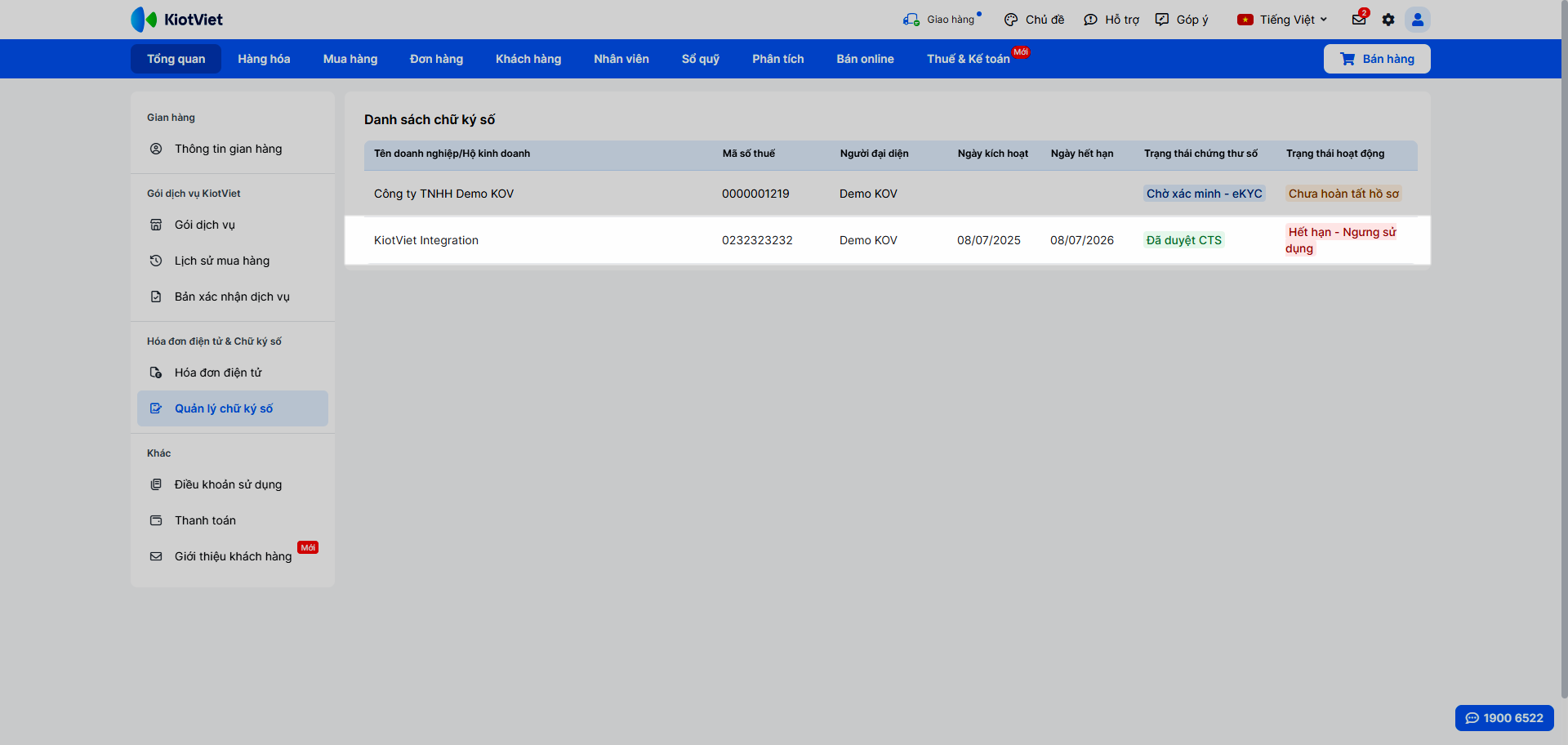Open the Khách hàng menu

(528, 59)
